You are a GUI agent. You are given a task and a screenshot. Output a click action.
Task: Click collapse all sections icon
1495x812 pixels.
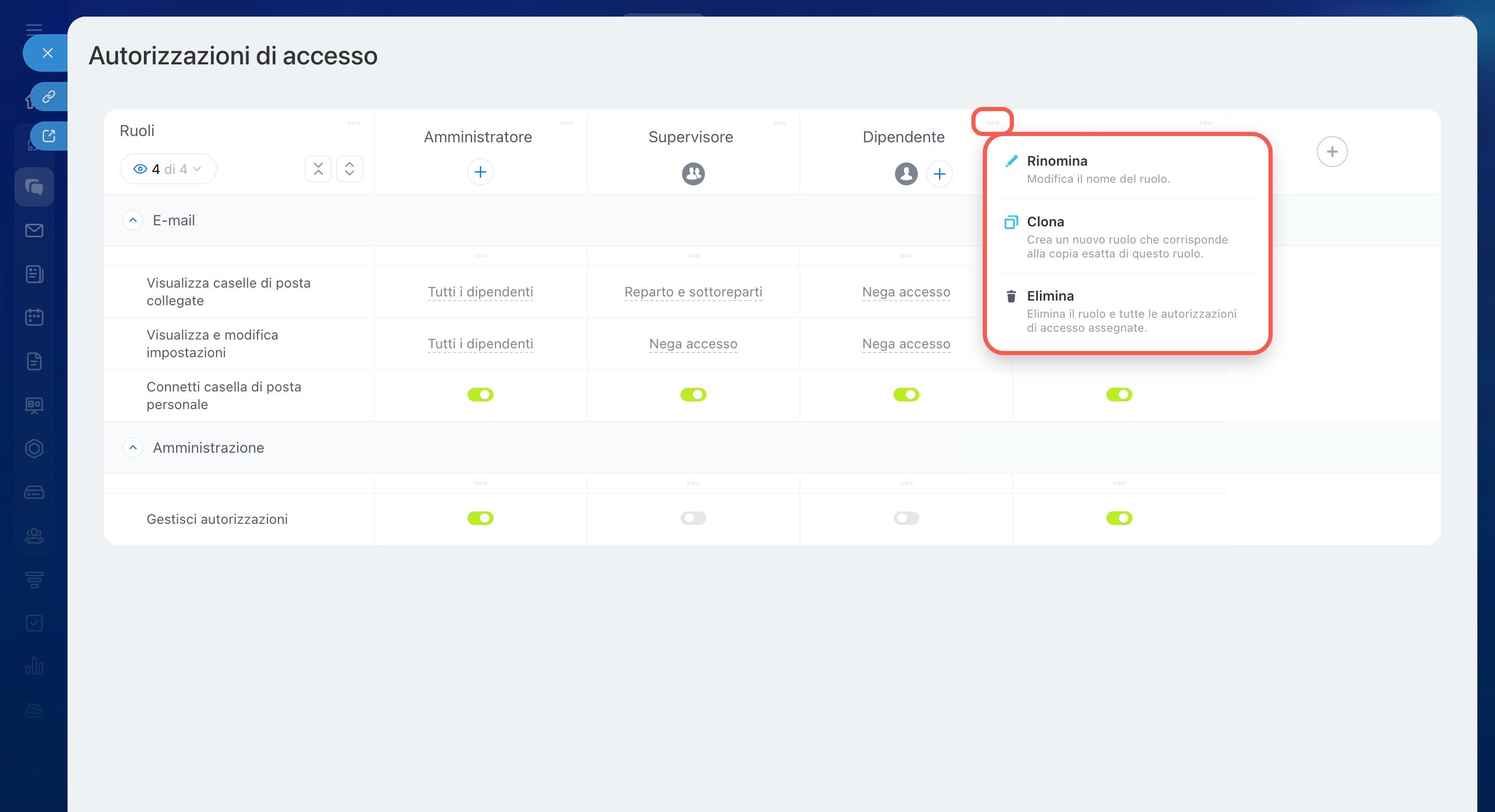coord(318,169)
